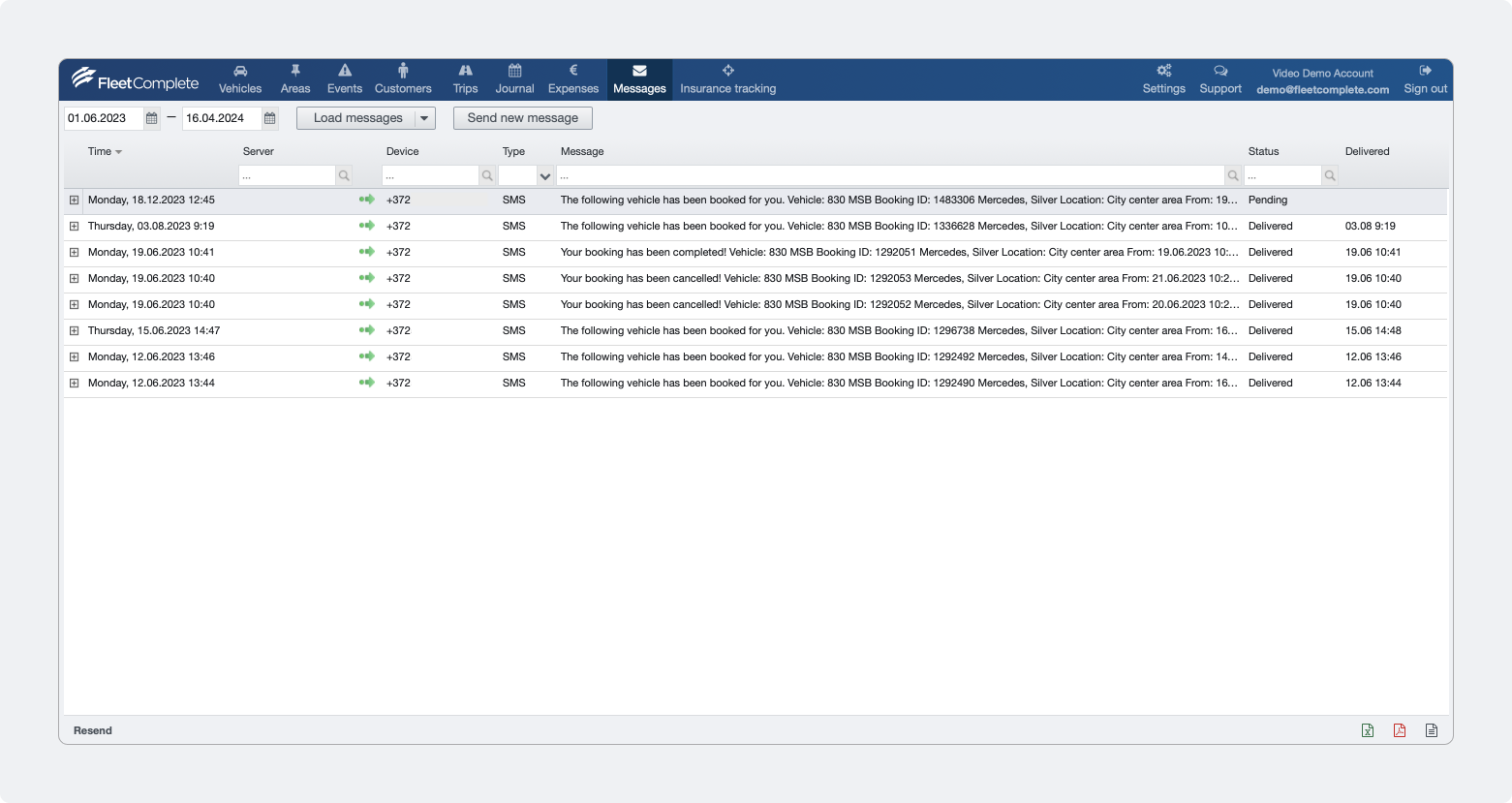This screenshot has height=803, width=1512.
Task: Export messages to PDF
Action: 1400,730
